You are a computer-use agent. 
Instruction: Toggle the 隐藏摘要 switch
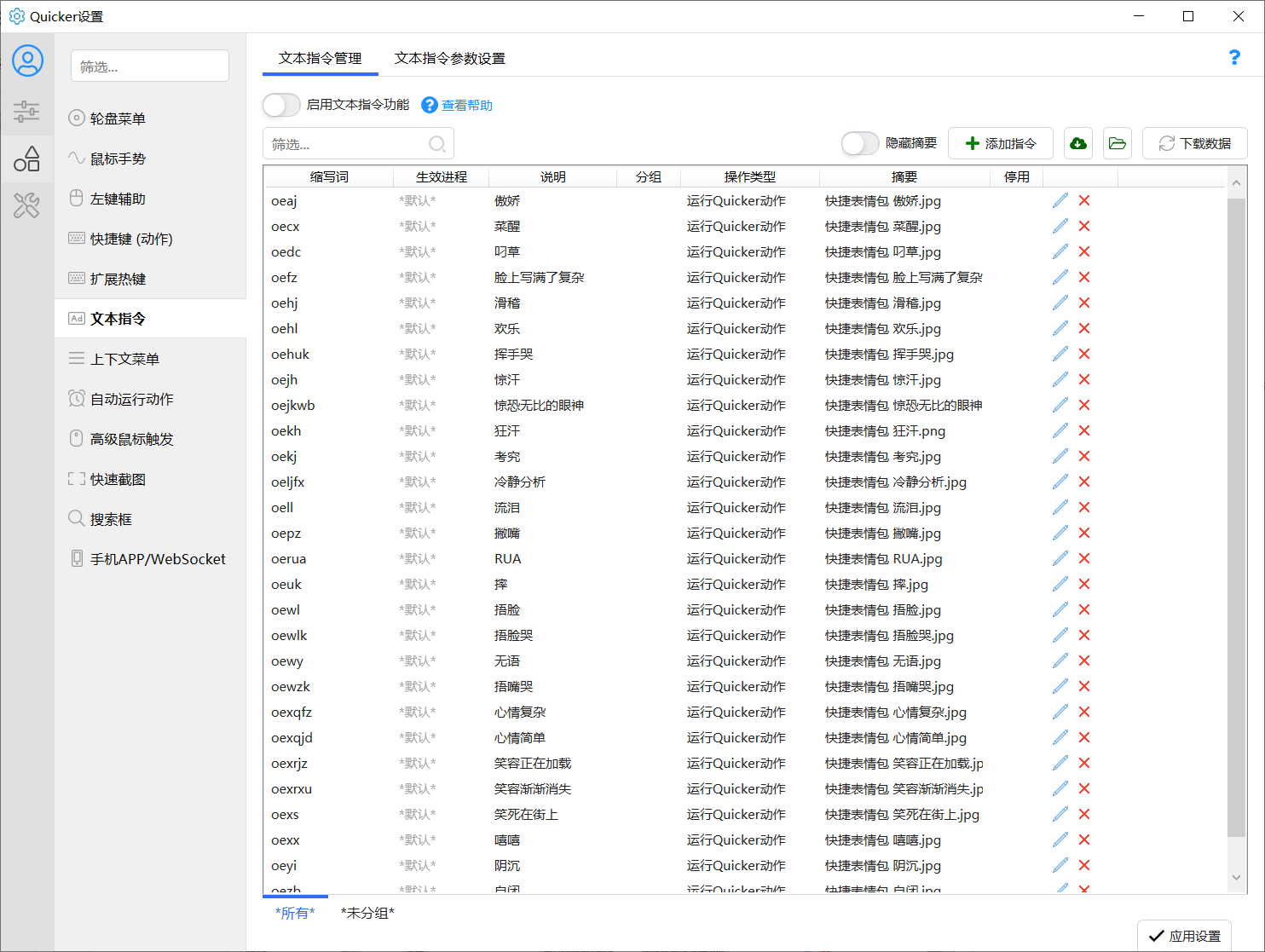tap(860, 143)
